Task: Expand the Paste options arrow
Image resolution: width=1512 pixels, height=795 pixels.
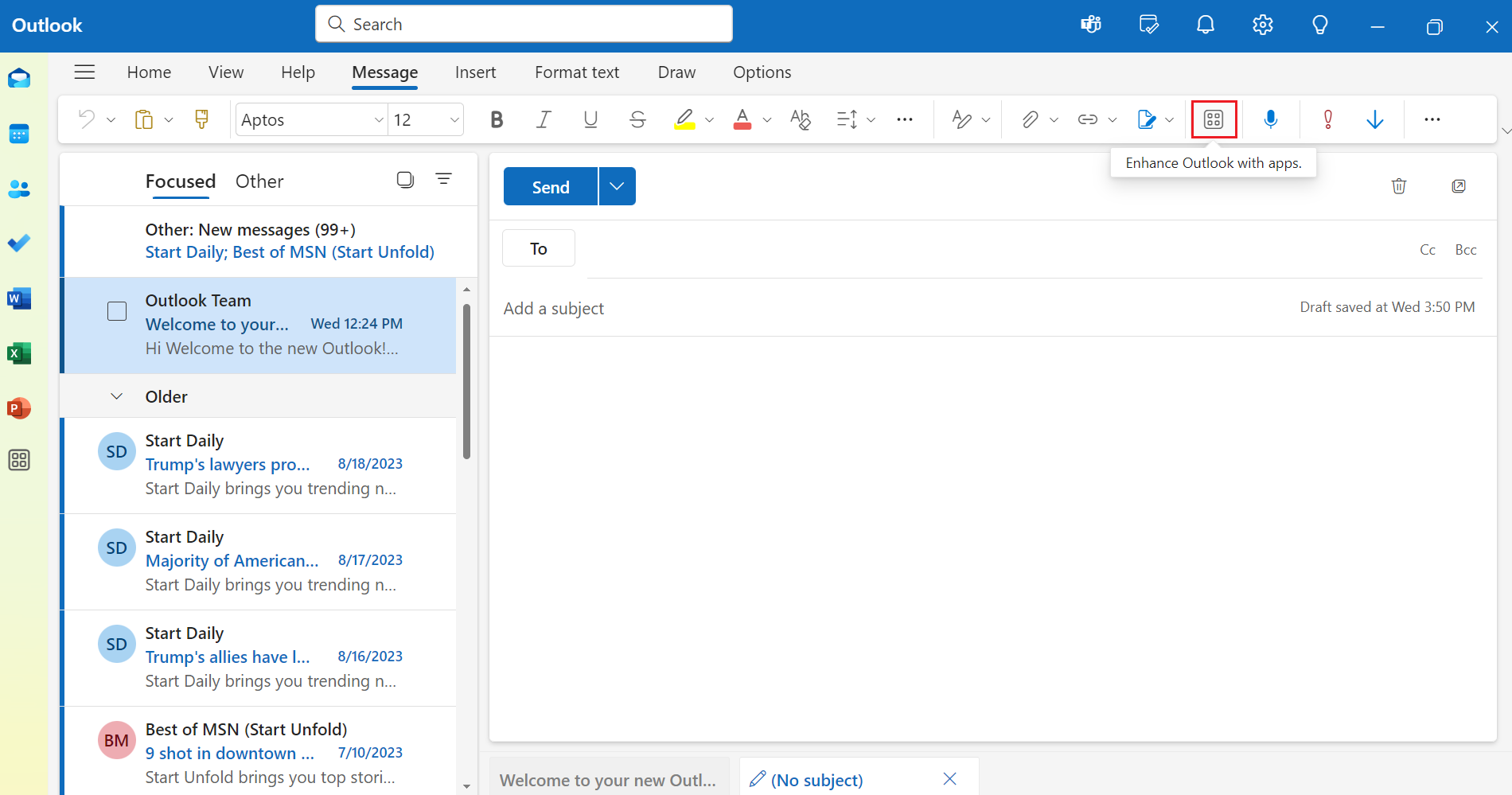Action: point(169,120)
